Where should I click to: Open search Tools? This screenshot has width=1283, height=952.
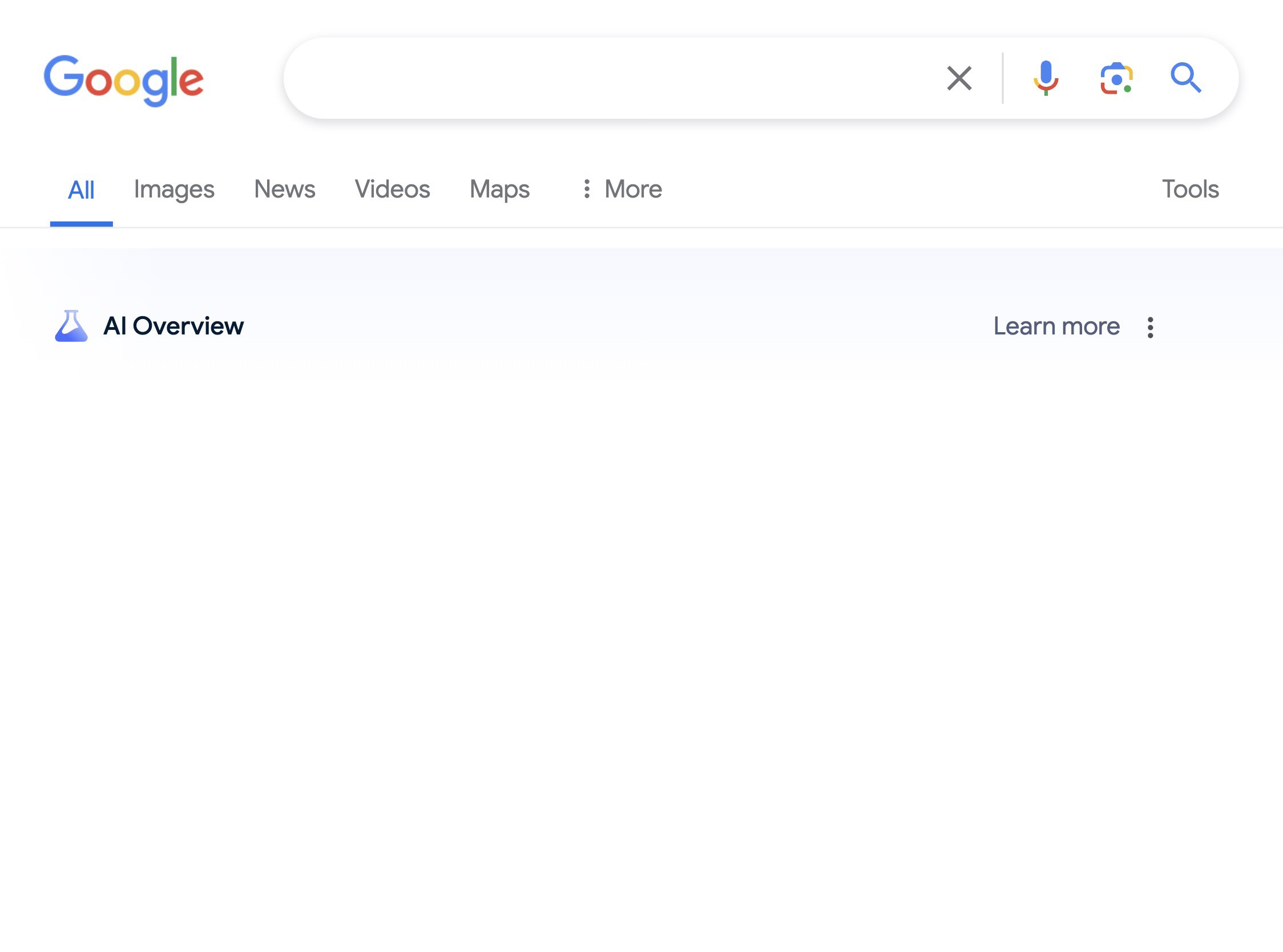[x=1190, y=189]
